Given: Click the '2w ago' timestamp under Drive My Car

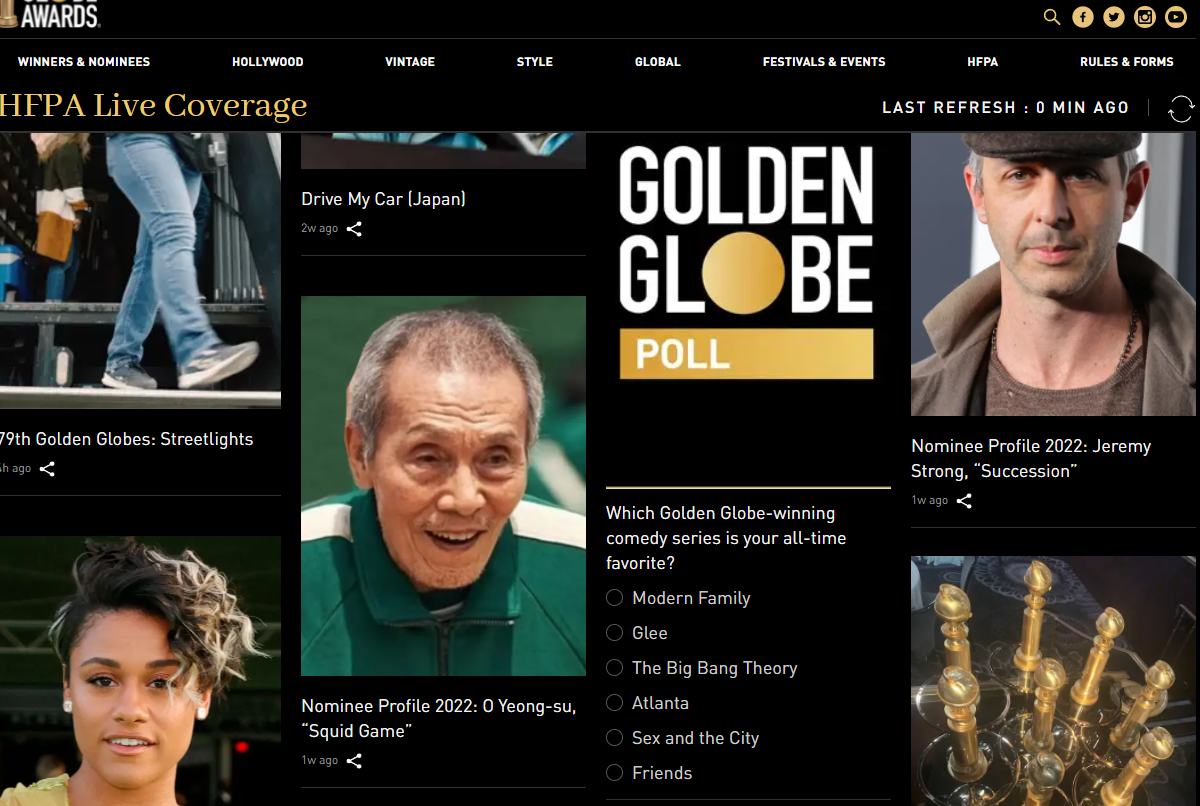Looking at the screenshot, I should [x=320, y=229].
